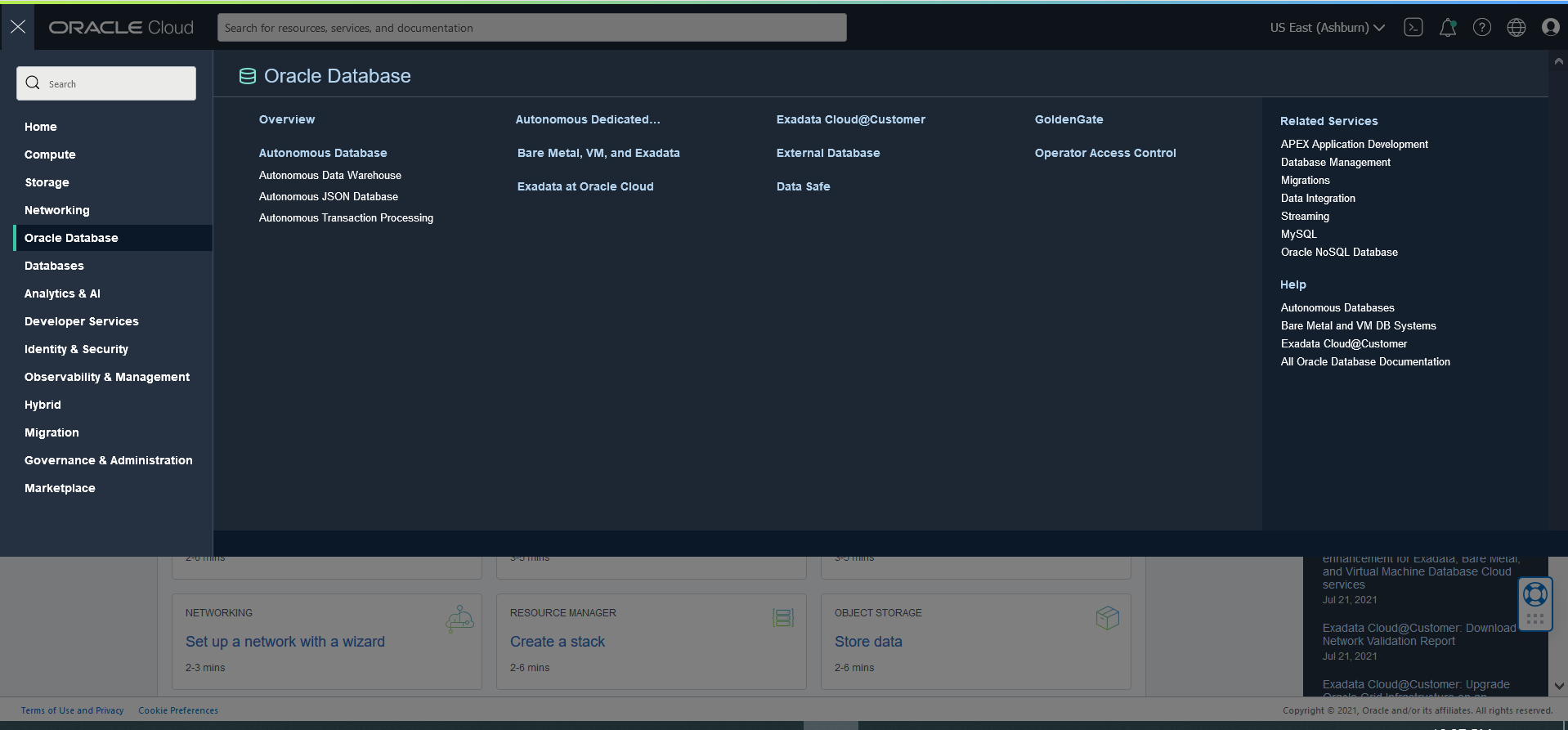Click the lifebuoy support widget icon
1568x730 pixels.
tap(1534, 594)
